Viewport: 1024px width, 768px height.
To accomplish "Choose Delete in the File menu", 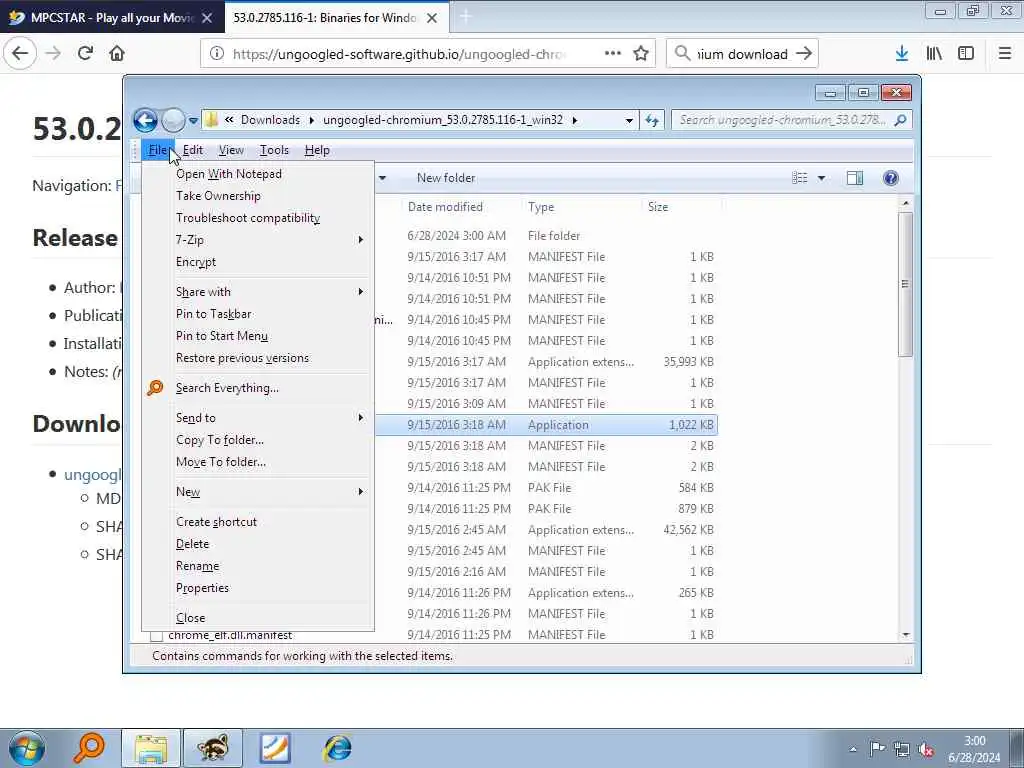I will point(192,544).
